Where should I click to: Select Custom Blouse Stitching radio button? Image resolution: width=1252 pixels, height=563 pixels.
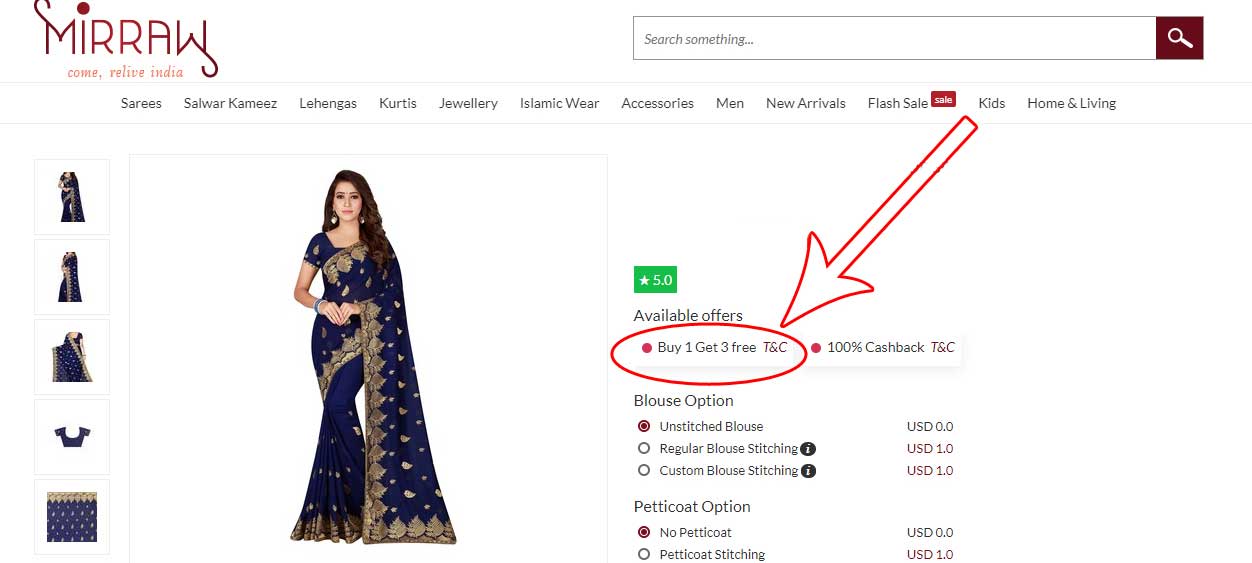click(x=644, y=470)
